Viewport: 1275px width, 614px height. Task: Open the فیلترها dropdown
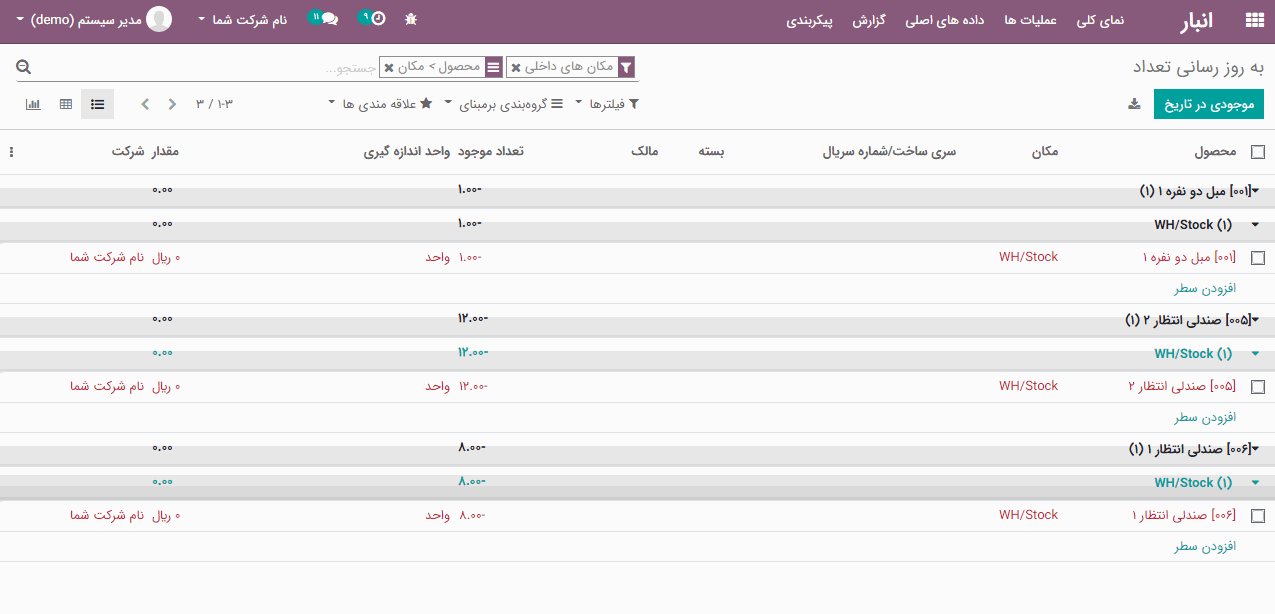pyautogui.click(x=607, y=104)
